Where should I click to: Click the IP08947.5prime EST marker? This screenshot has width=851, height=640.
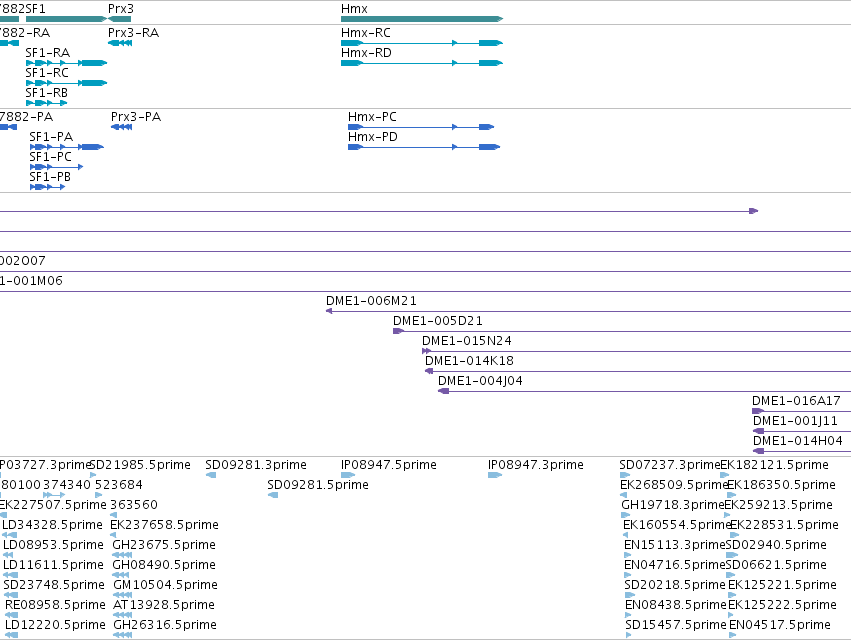(348, 475)
